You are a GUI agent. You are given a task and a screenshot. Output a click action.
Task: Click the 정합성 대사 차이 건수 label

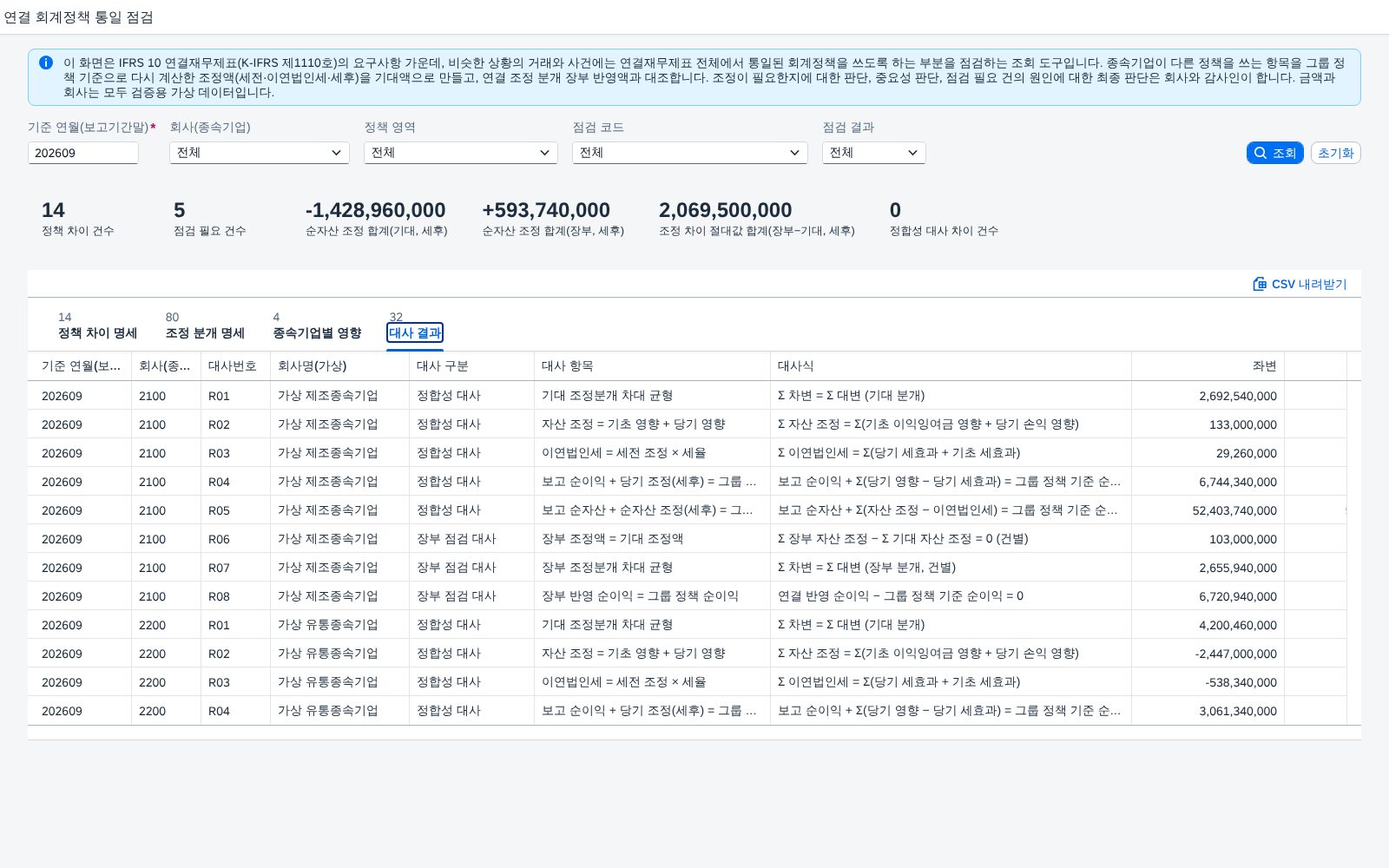tap(944, 231)
